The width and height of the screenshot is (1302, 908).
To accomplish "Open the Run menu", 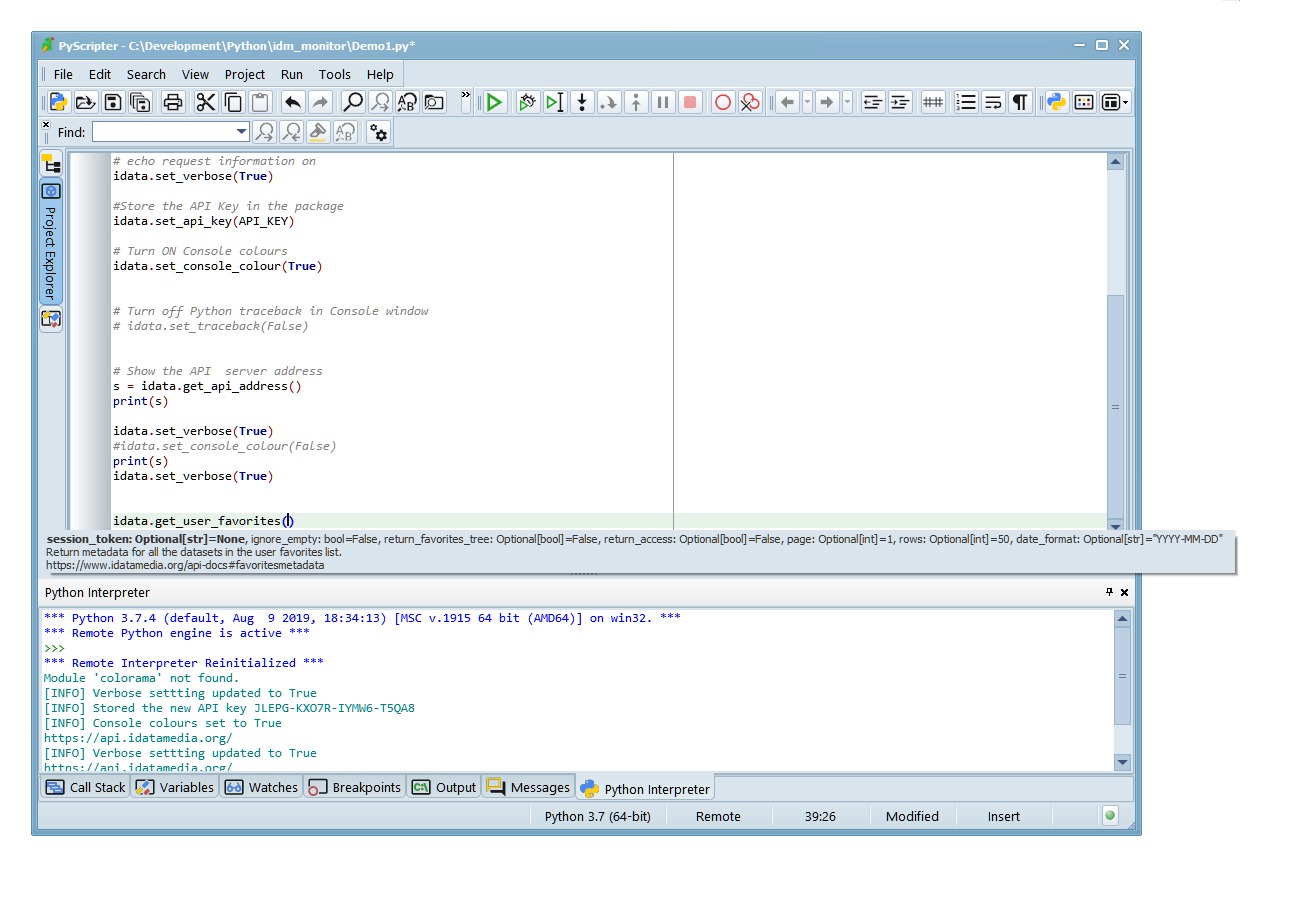I will (291, 74).
